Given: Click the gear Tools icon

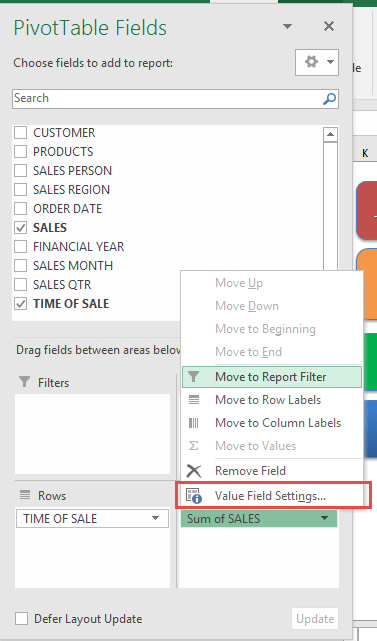Looking at the screenshot, I should pyautogui.click(x=311, y=62).
